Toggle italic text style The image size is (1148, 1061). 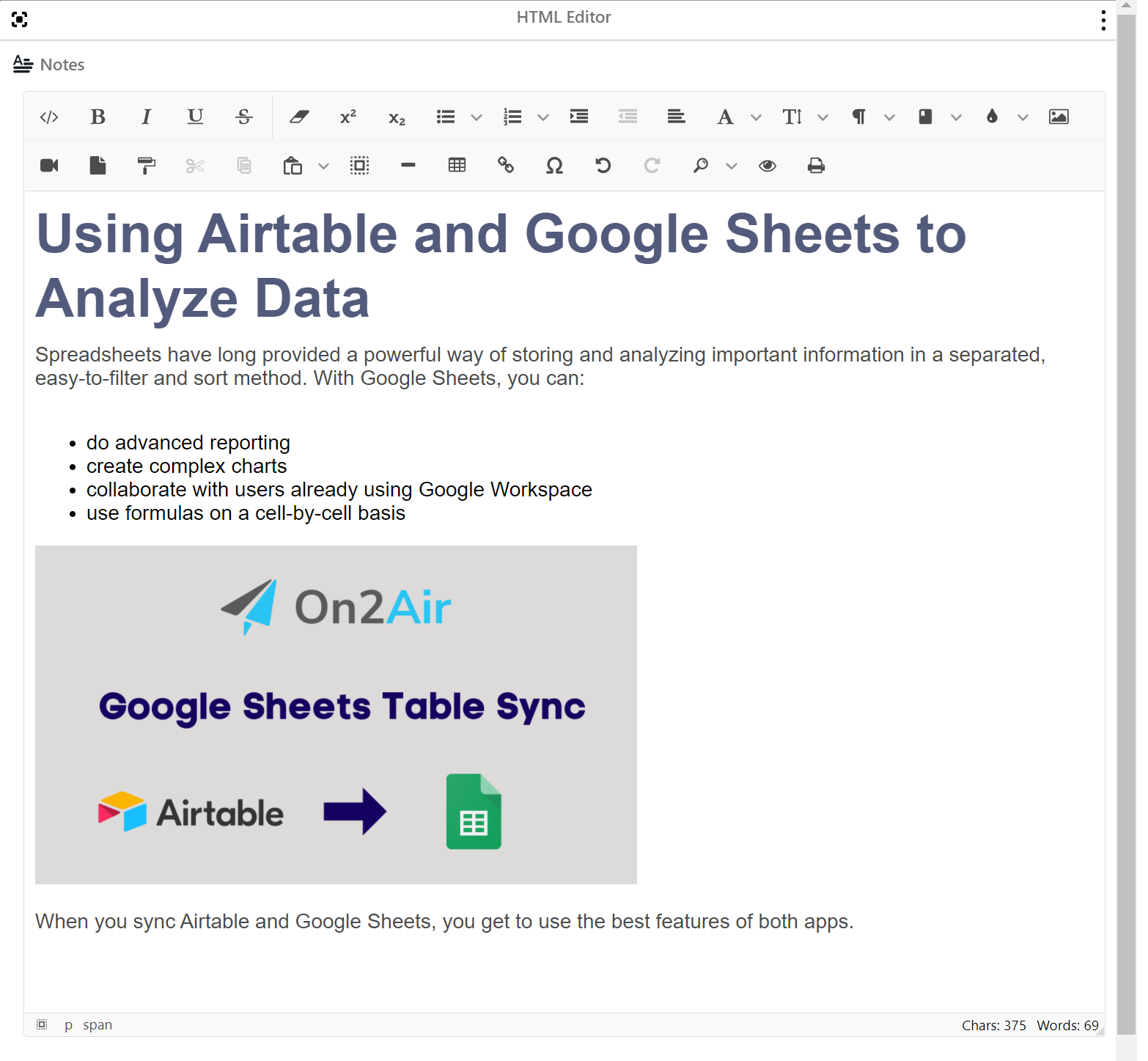tap(147, 117)
